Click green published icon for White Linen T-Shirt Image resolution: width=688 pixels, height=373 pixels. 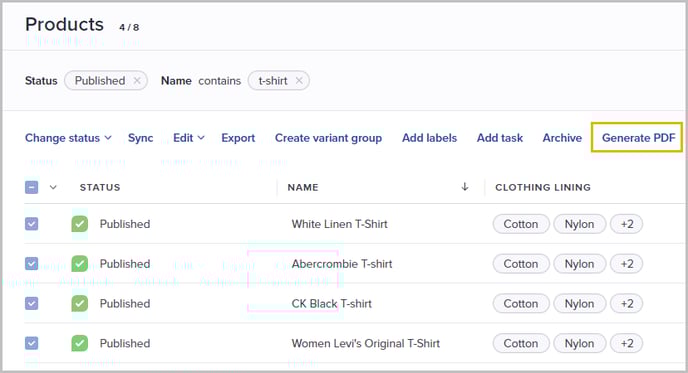(79, 224)
